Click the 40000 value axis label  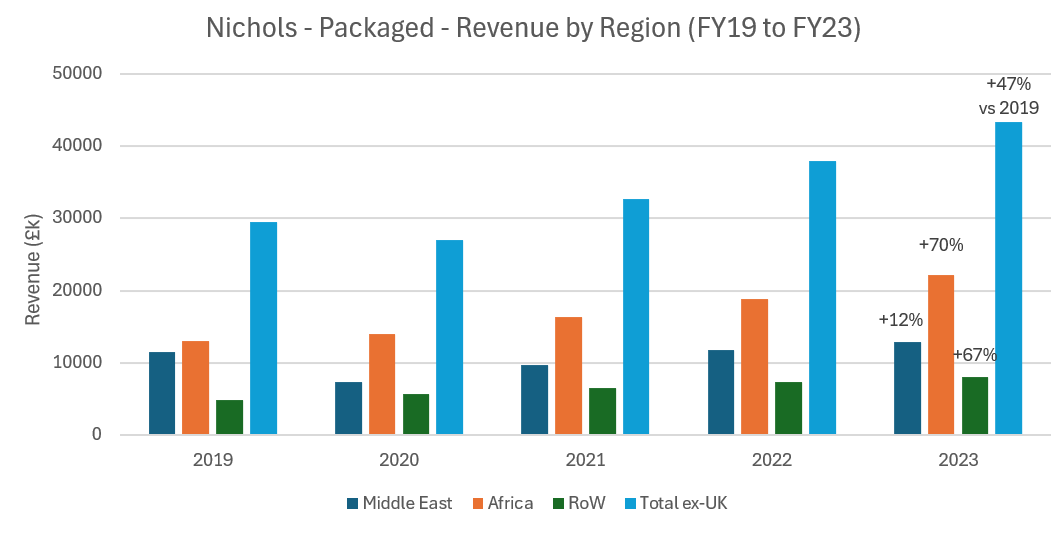[77, 145]
